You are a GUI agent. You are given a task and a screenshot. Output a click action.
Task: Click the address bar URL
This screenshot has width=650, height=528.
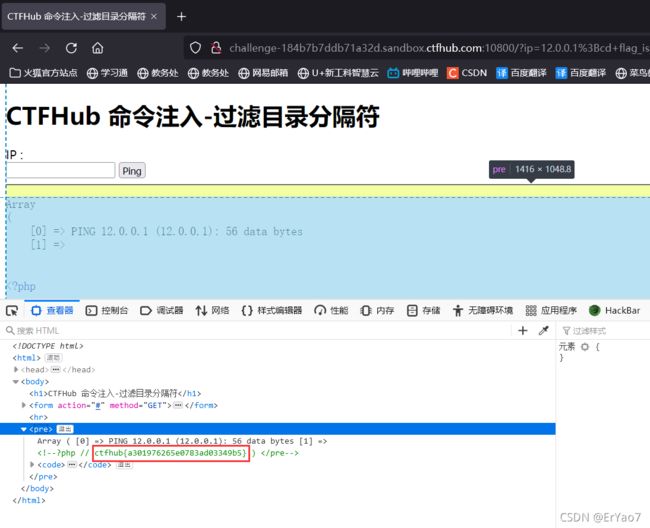tap(439, 48)
